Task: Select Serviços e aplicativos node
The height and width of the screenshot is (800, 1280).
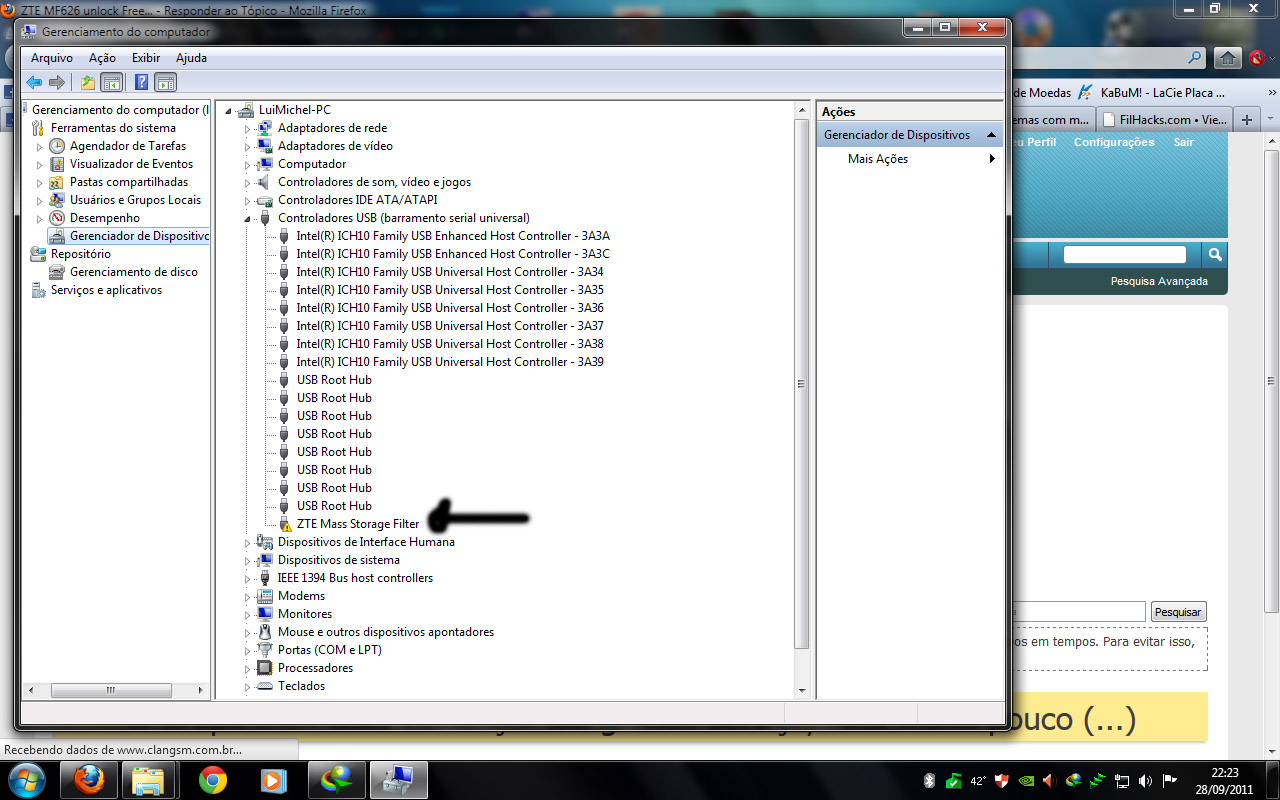Action: [x=106, y=290]
